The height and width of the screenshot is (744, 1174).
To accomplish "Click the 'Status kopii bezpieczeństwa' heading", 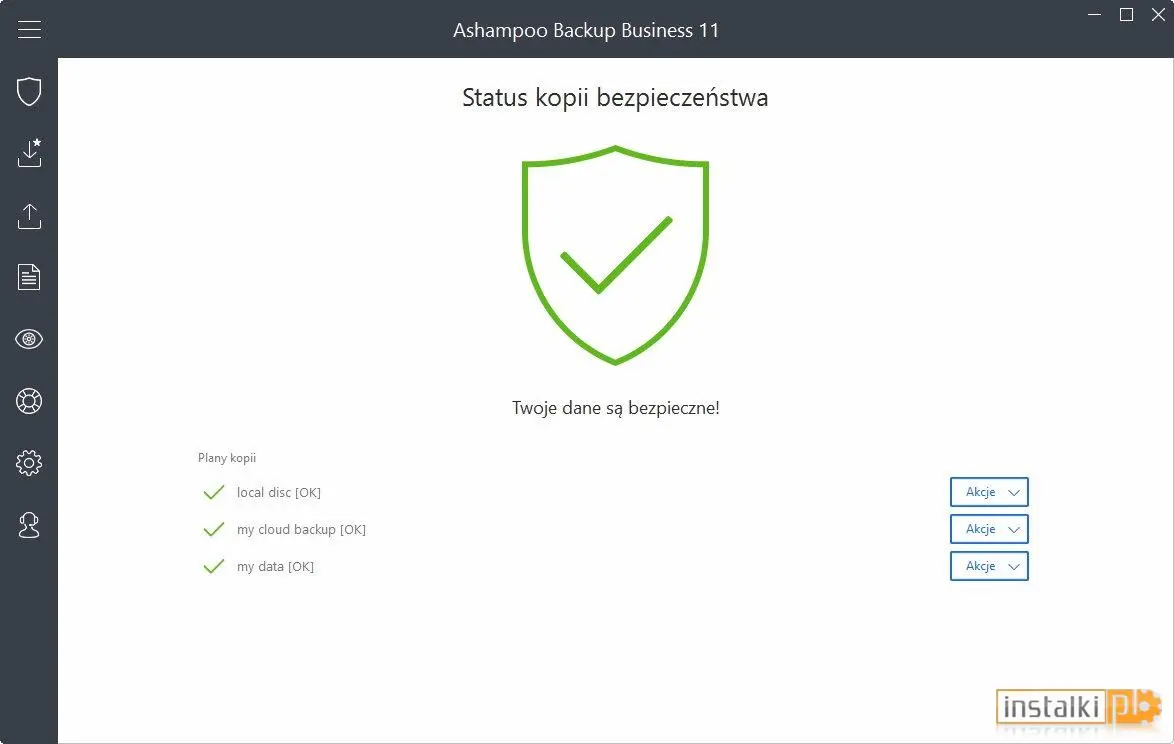I will click(615, 97).
